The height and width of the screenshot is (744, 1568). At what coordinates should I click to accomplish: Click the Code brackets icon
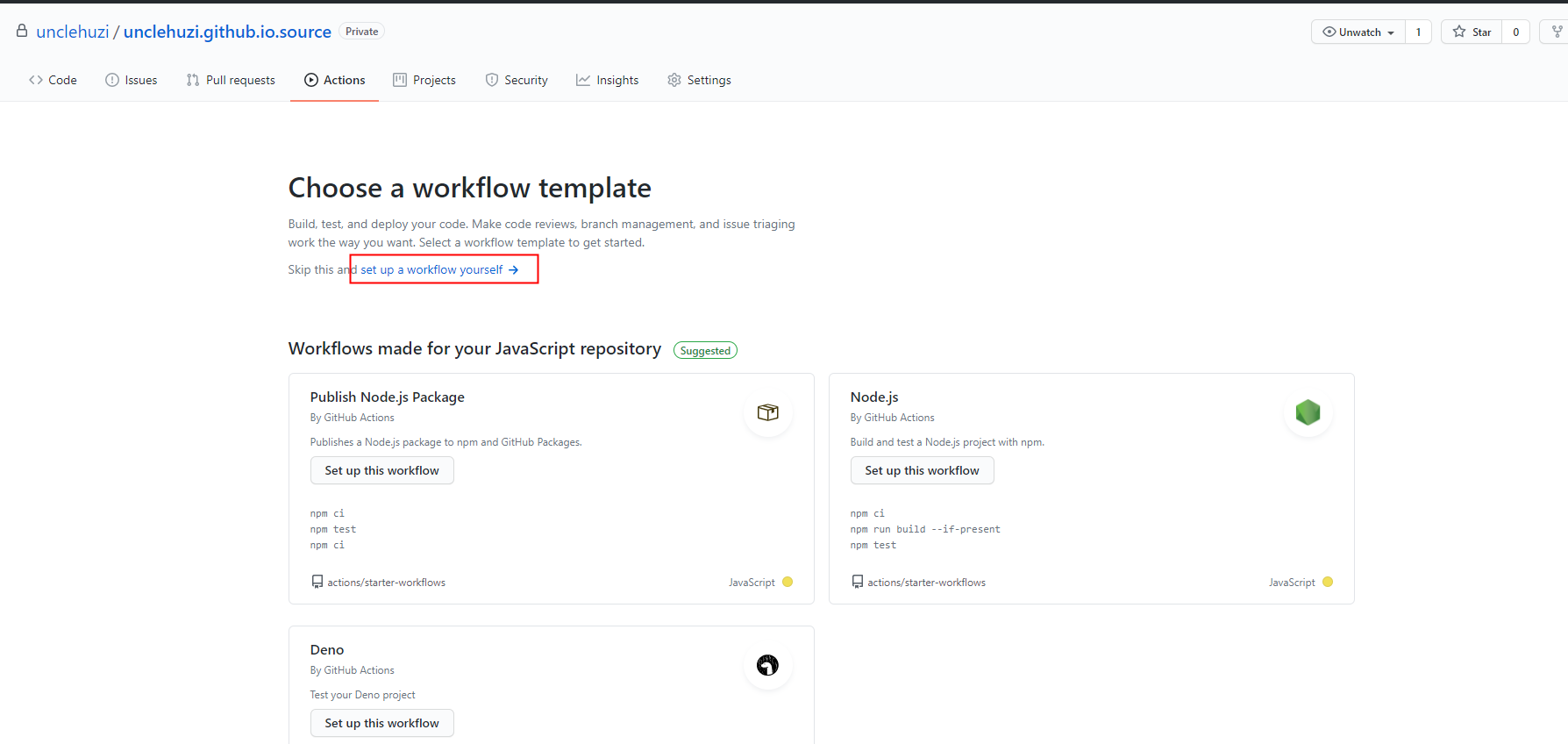click(x=36, y=80)
